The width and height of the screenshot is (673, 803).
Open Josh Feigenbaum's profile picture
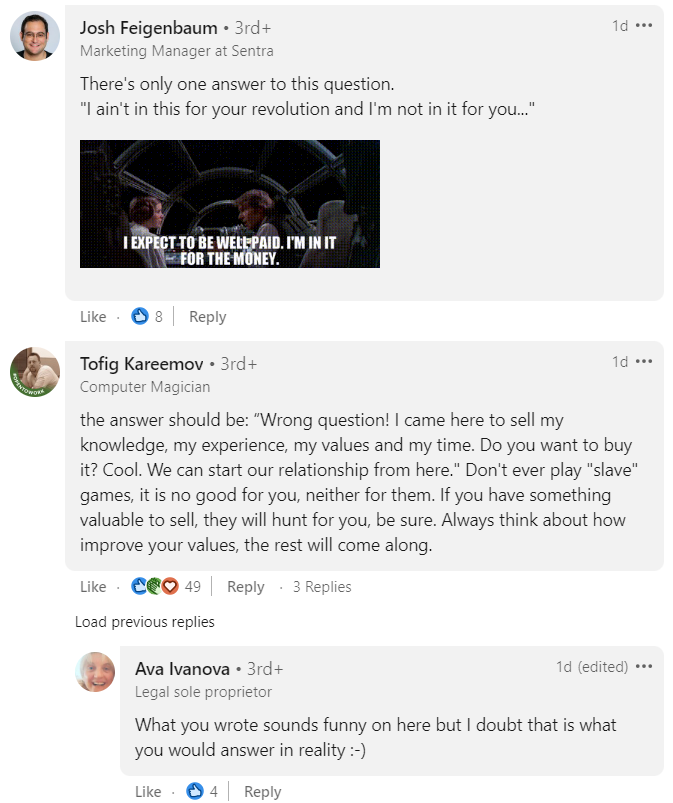35,37
